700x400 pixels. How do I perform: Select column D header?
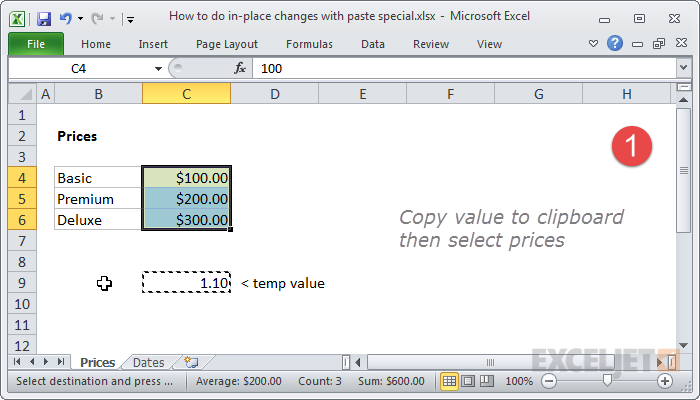pos(275,94)
